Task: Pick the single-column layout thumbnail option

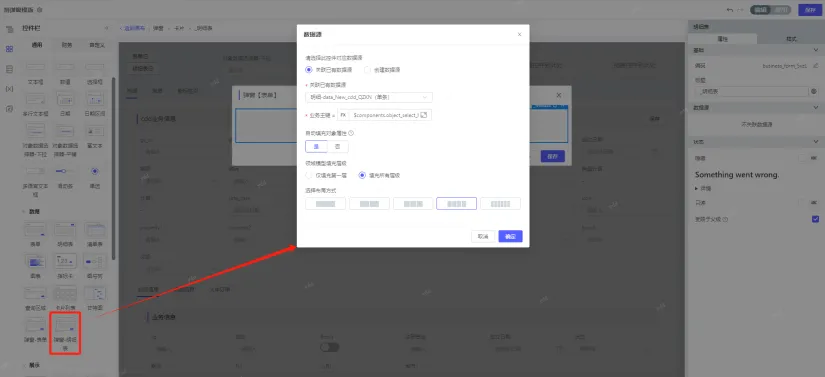Action: point(325,204)
